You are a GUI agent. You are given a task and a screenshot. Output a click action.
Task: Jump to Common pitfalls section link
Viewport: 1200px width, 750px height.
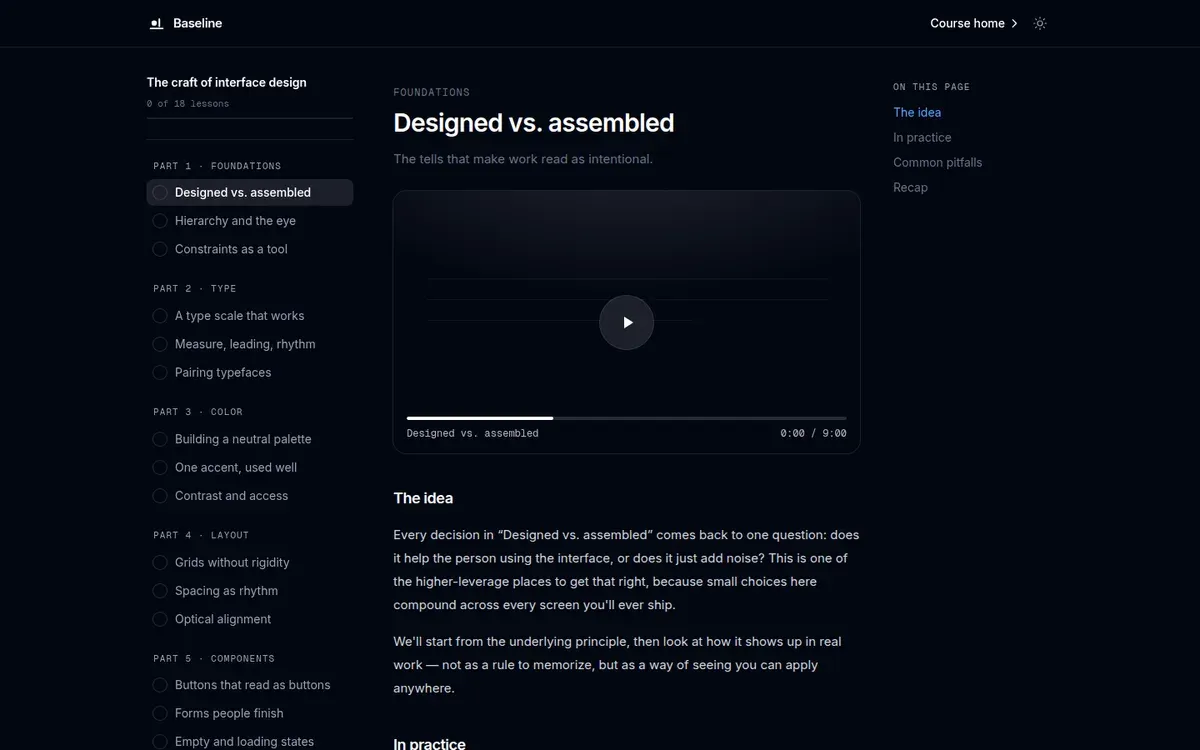click(938, 162)
